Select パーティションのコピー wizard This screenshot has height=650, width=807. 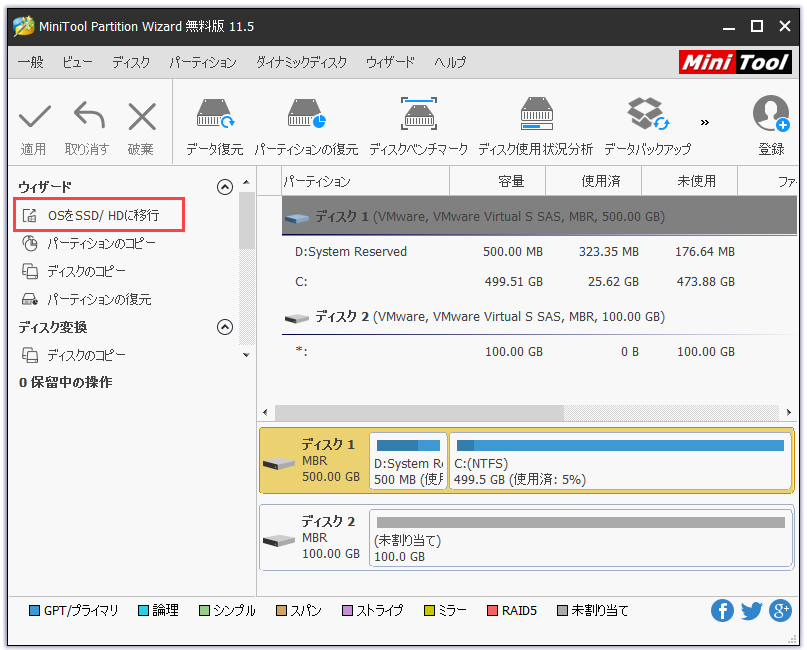pos(89,243)
